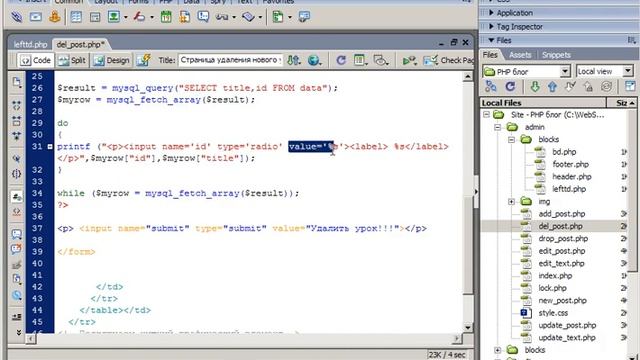Click the Images insert icon
Viewport: 640px width, 360px height.
(113, 17)
